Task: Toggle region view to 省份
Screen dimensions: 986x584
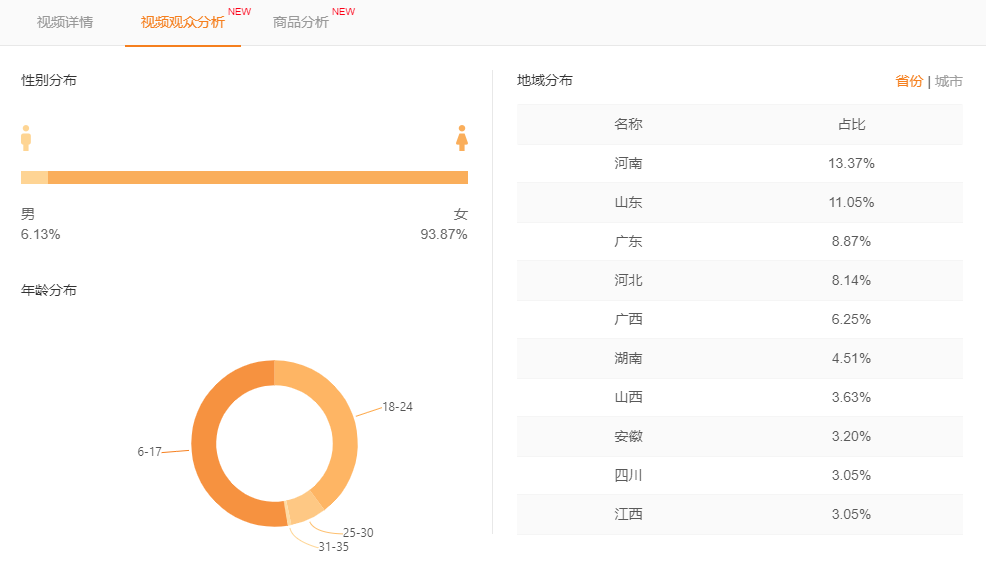Action: click(909, 81)
